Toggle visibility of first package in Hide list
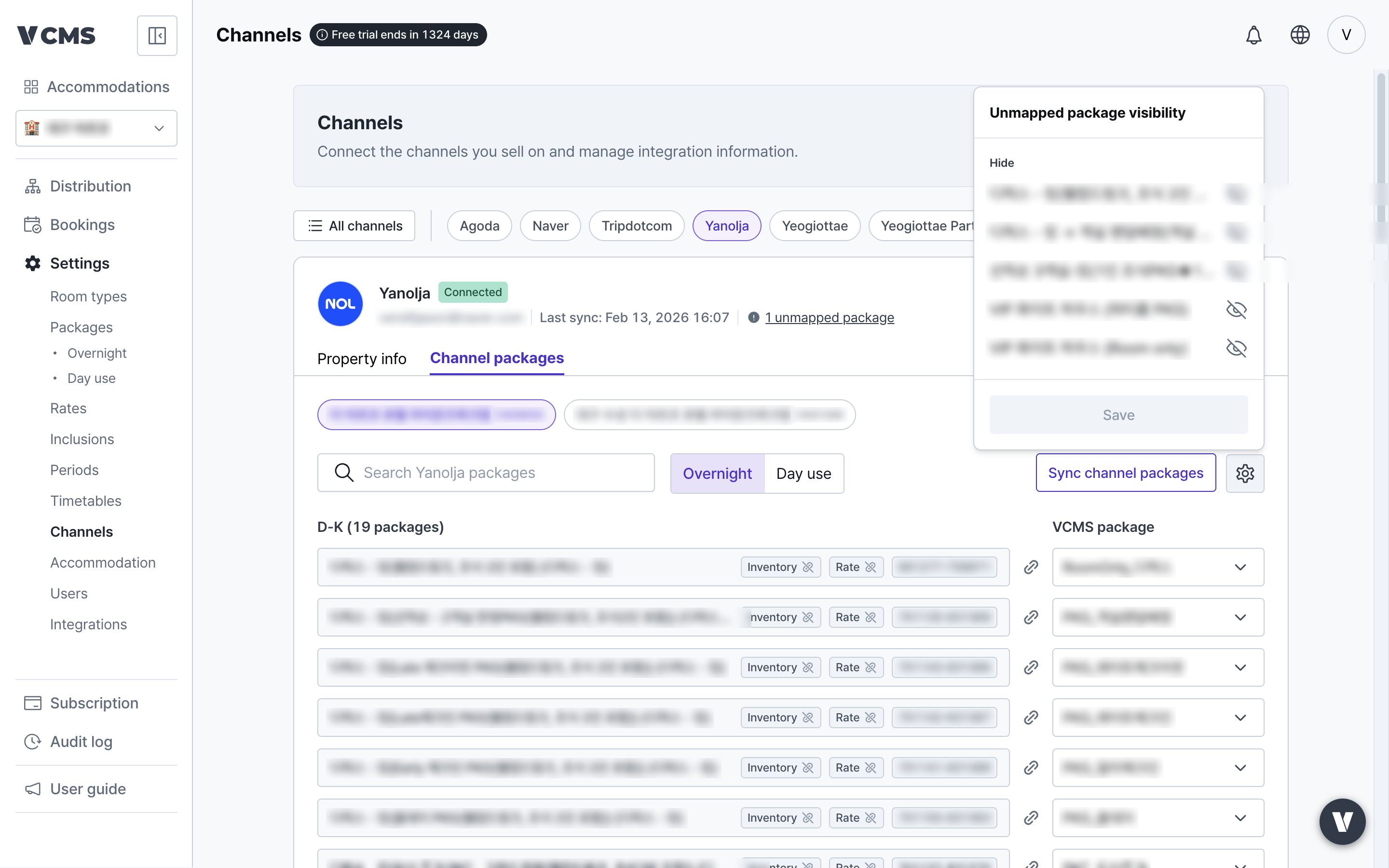 tap(1236, 193)
